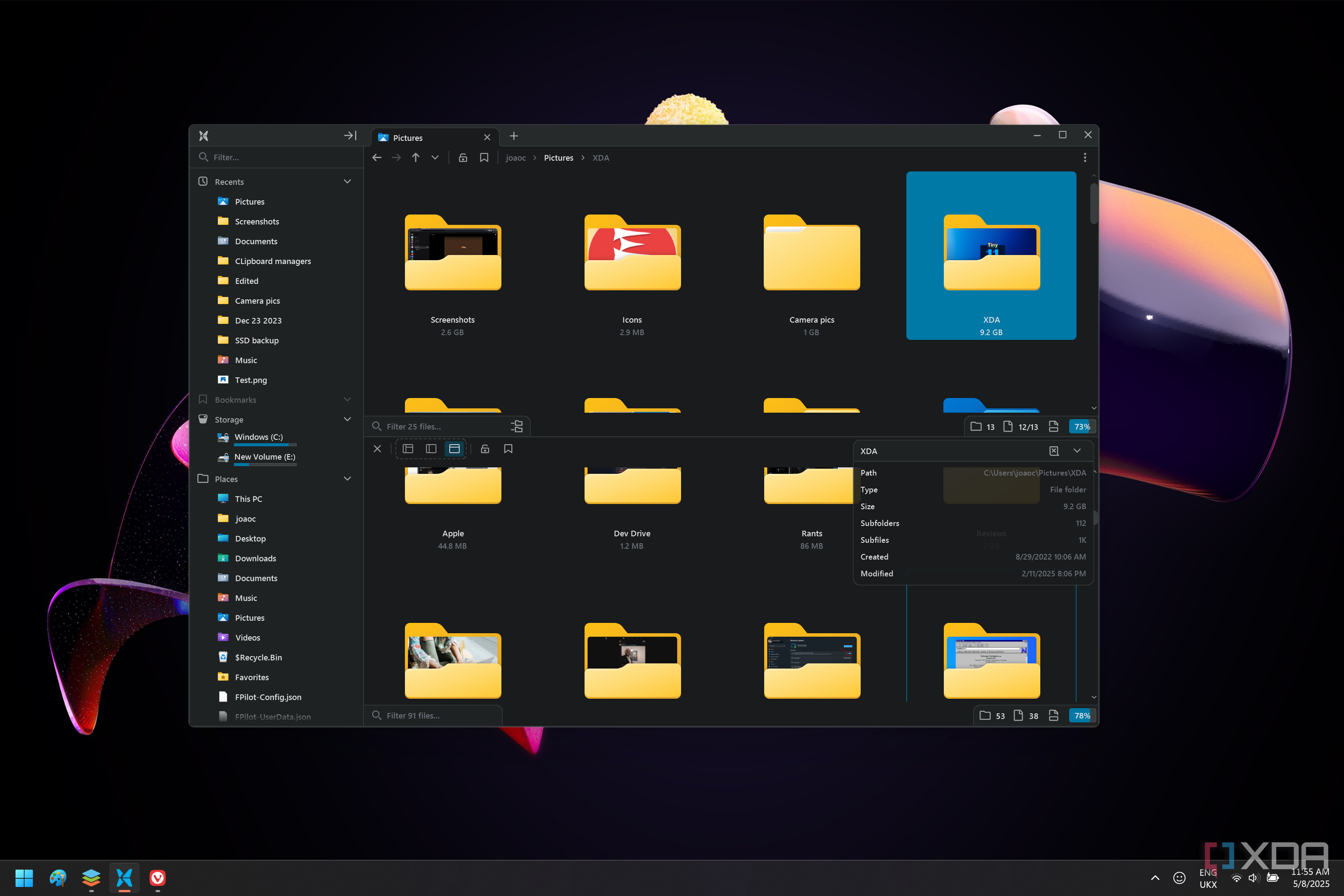Close the XDA properties panel with the boxed X icon
This screenshot has width=1344, height=896.
point(1054,451)
